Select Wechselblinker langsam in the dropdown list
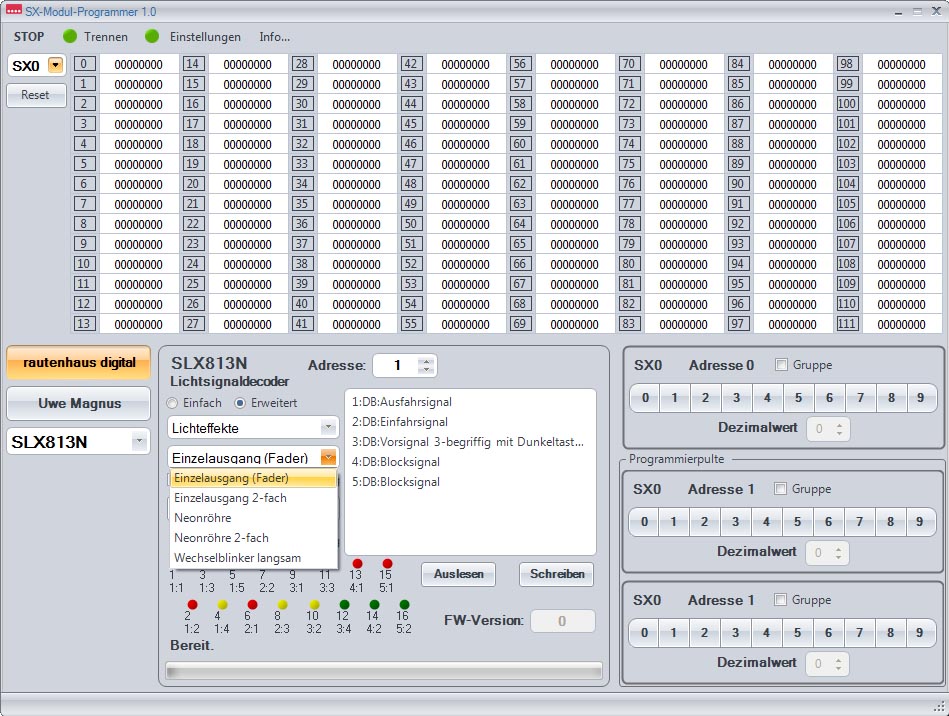949x716 pixels. tap(237, 558)
